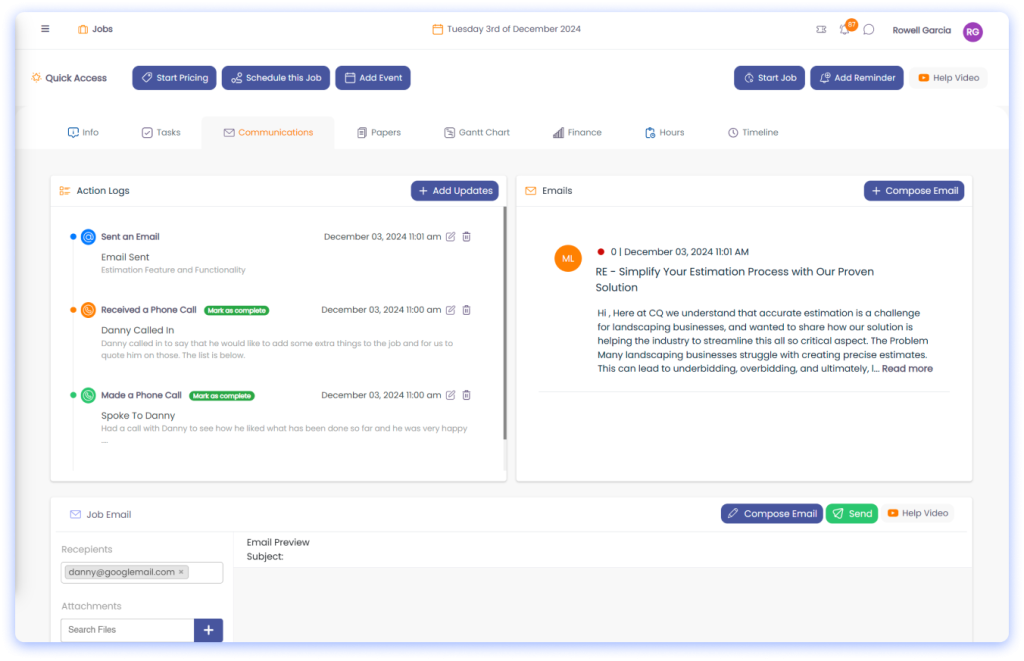Delete the Made a Phone Call log
Viewport: 1024px width, 661px height.
(x=466, y=395)
